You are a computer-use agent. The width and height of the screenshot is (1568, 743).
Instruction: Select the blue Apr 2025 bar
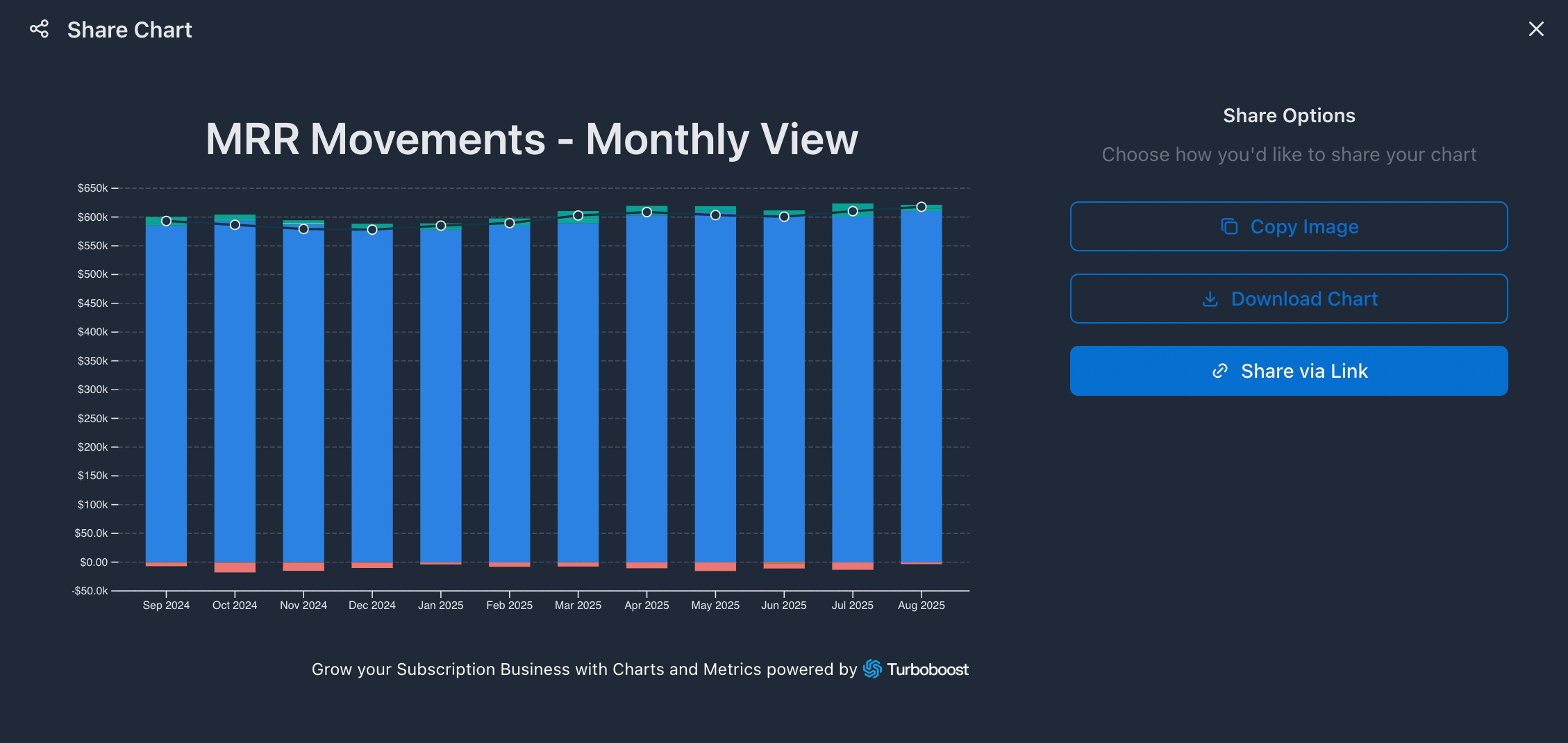(x=647, y=389)
